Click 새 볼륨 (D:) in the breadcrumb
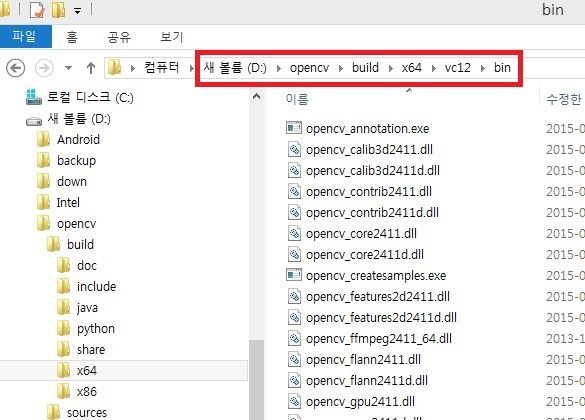This screenshot has width=585, height=420. 235,68
